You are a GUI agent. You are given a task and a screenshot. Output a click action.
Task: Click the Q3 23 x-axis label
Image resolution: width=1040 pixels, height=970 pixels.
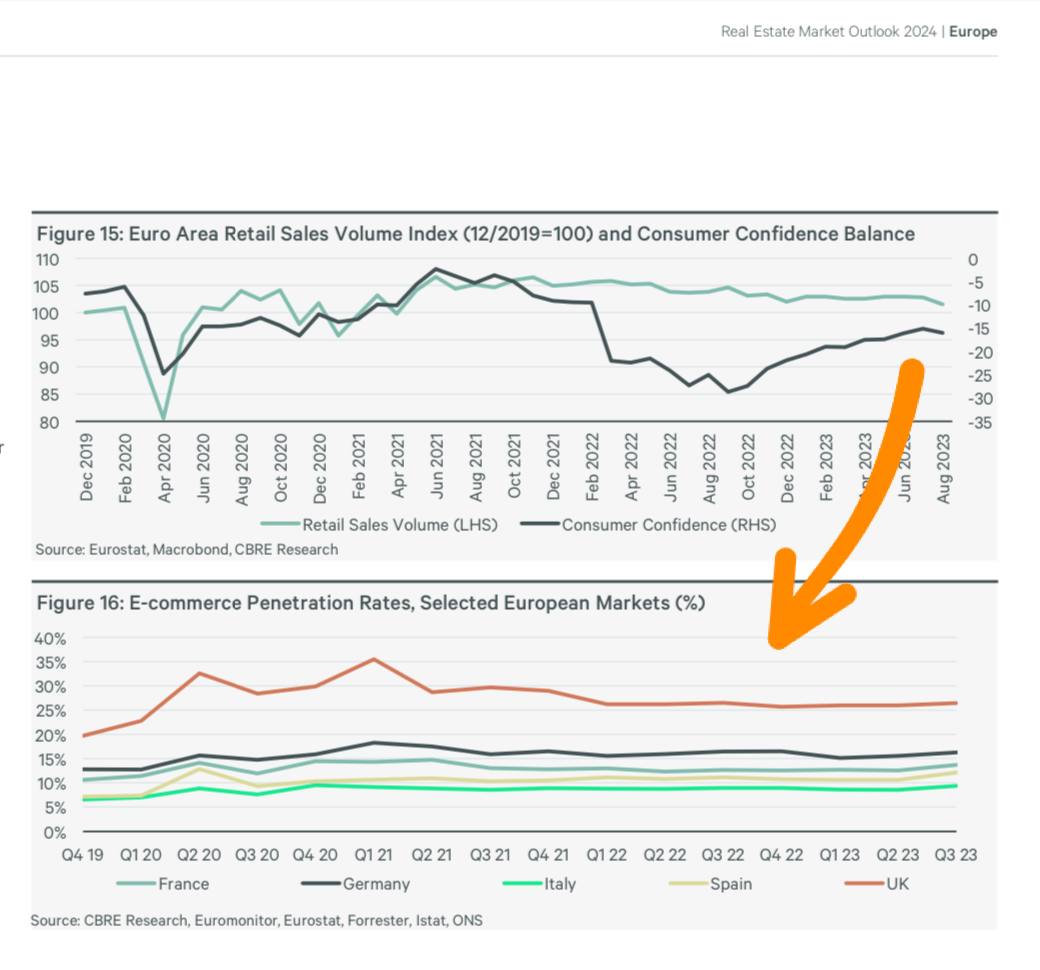click(x=955, y=856)
